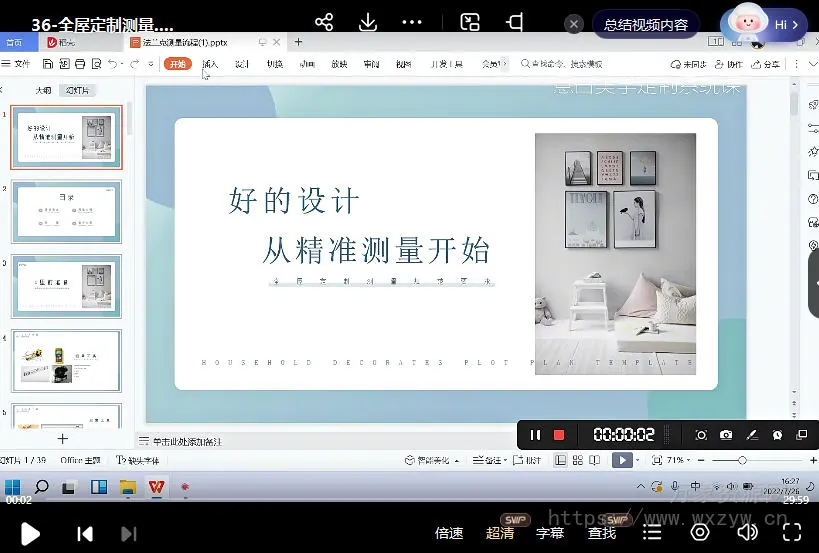Add a new slide with plus button
The width and height of the screenshot is (819, 553).
coord(63,438)
